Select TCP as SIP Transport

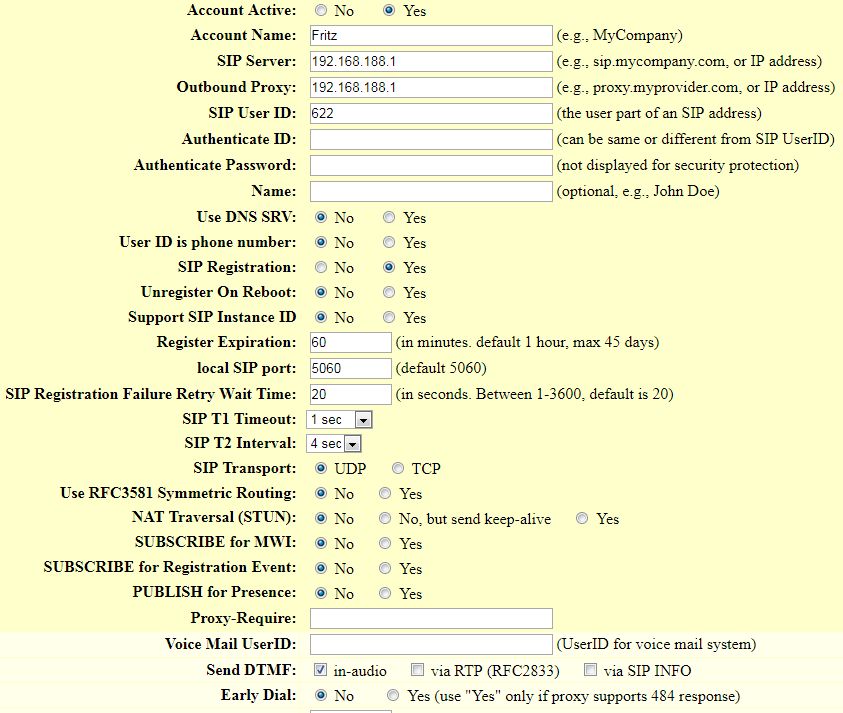coord(398,468)
